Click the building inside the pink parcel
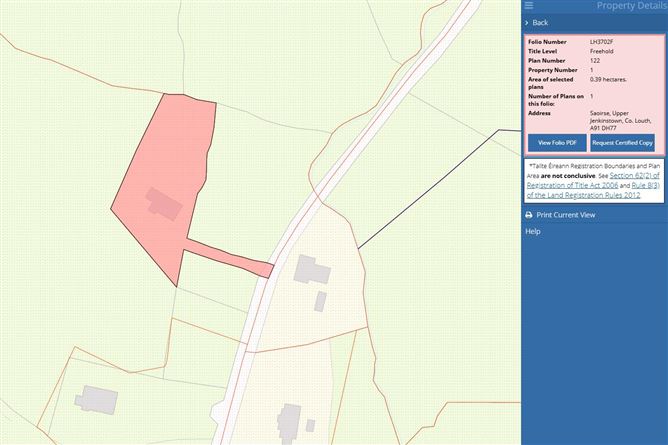 (164, 204)
